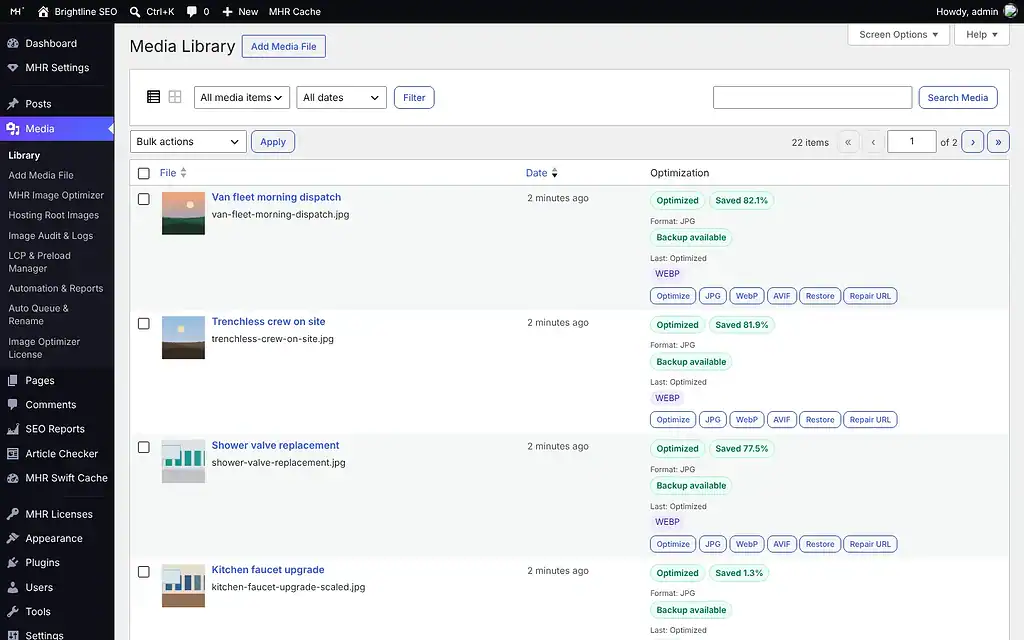The height and width of the screenshot is (640, 1024).
Task: Open Auto Queue & Rename submenu item
Action: coord(38,314)
